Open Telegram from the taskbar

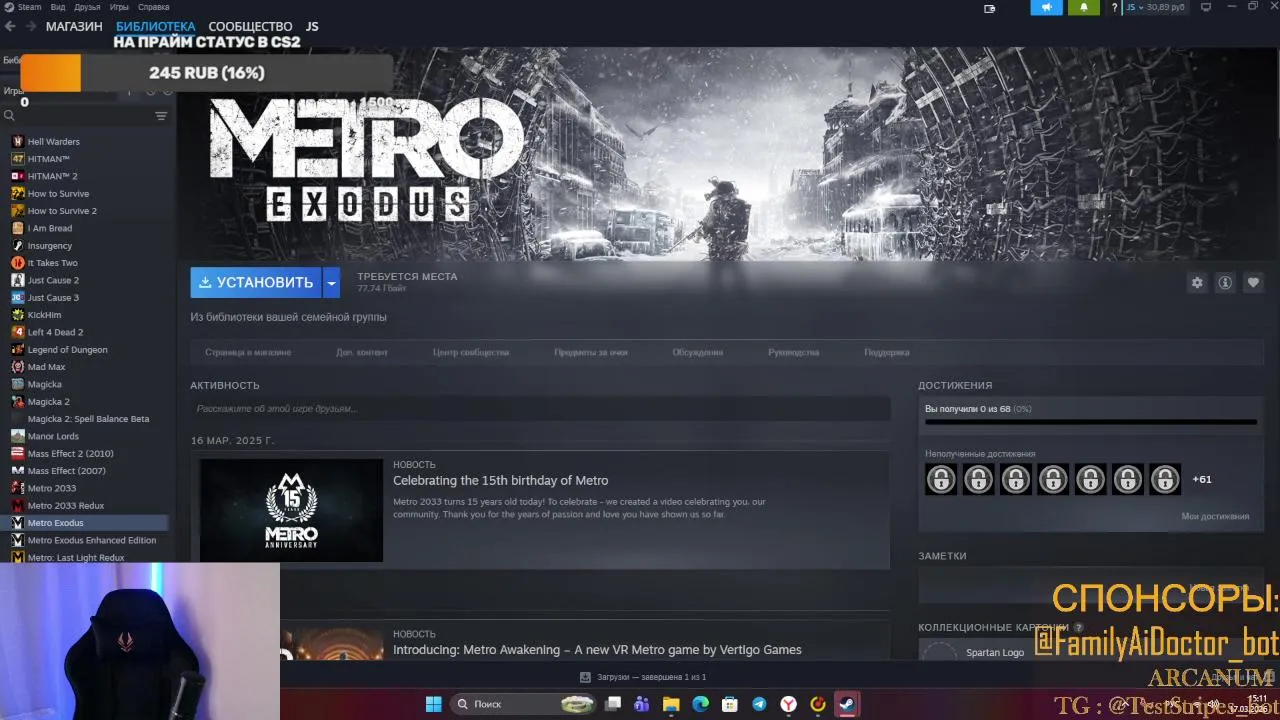(x=759, y=704)
